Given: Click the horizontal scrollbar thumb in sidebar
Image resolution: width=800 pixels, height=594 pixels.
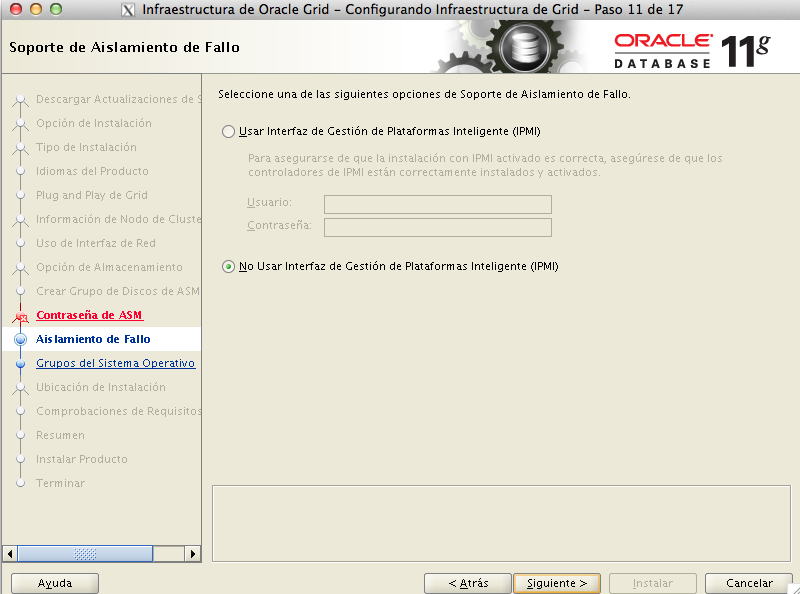Looking at the screenshot, I should coord(84,553).
